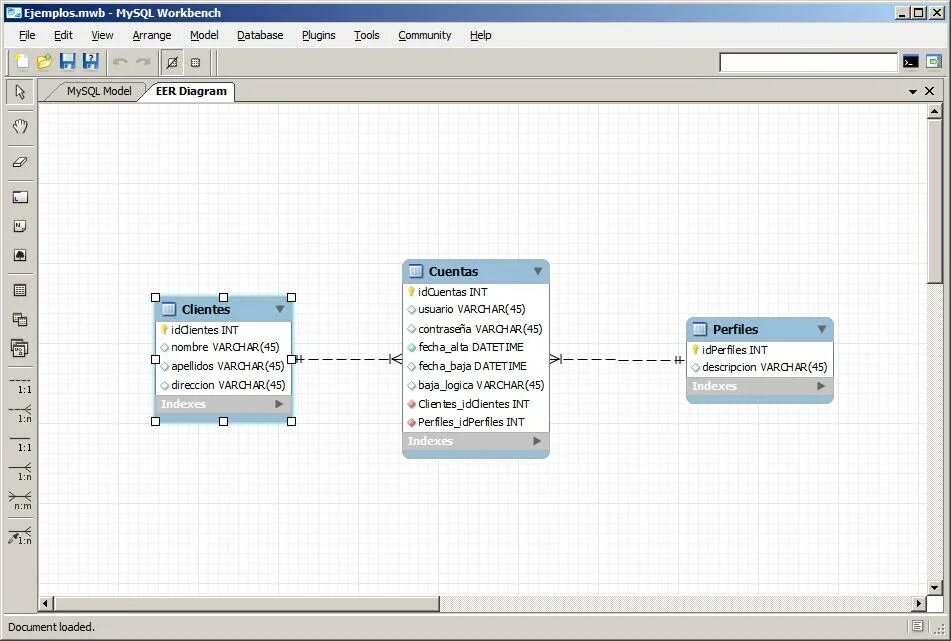951x641 pixels.
Task: Redo the action in the toolbar
Action: (143, 62)
